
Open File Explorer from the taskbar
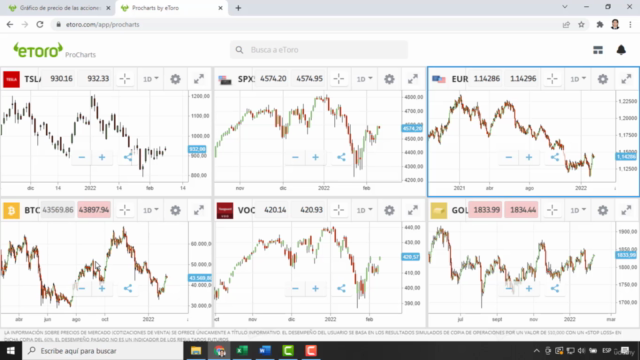(x=196, y=351)
